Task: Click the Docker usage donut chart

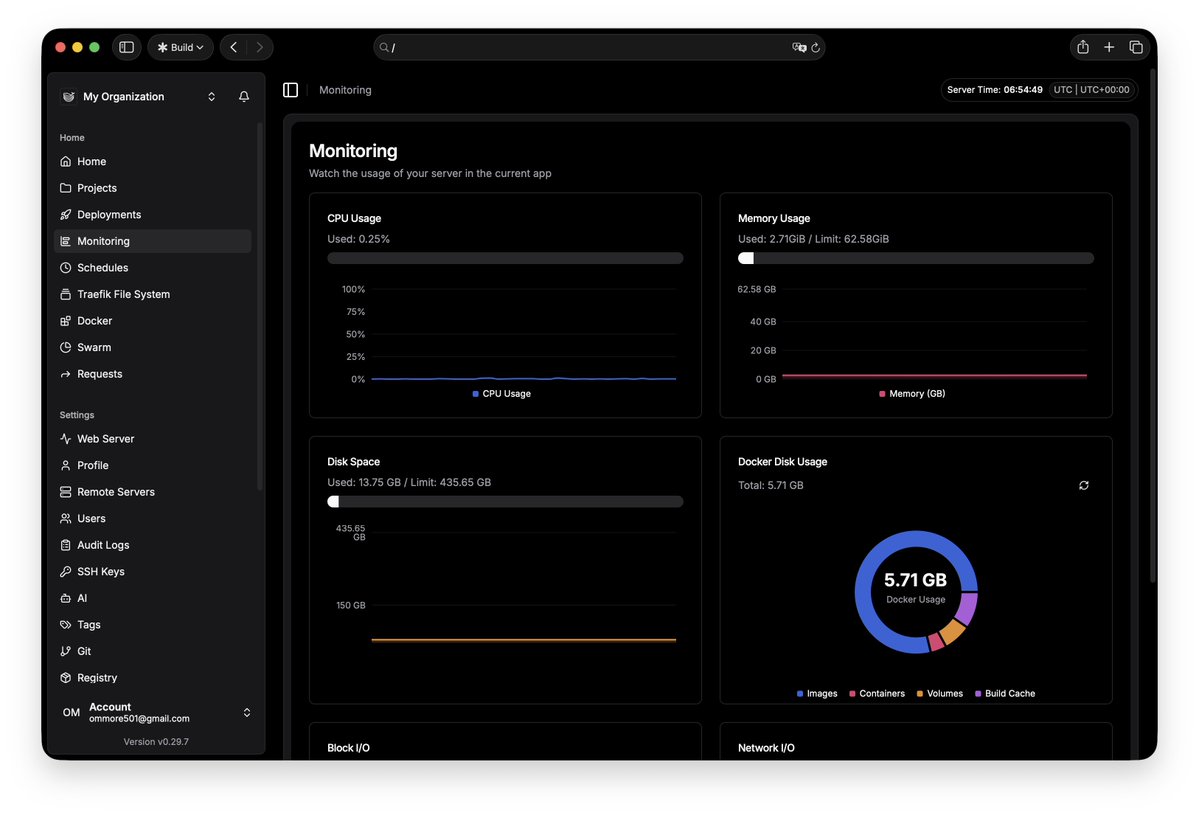Action: click(x=915, y=592)
